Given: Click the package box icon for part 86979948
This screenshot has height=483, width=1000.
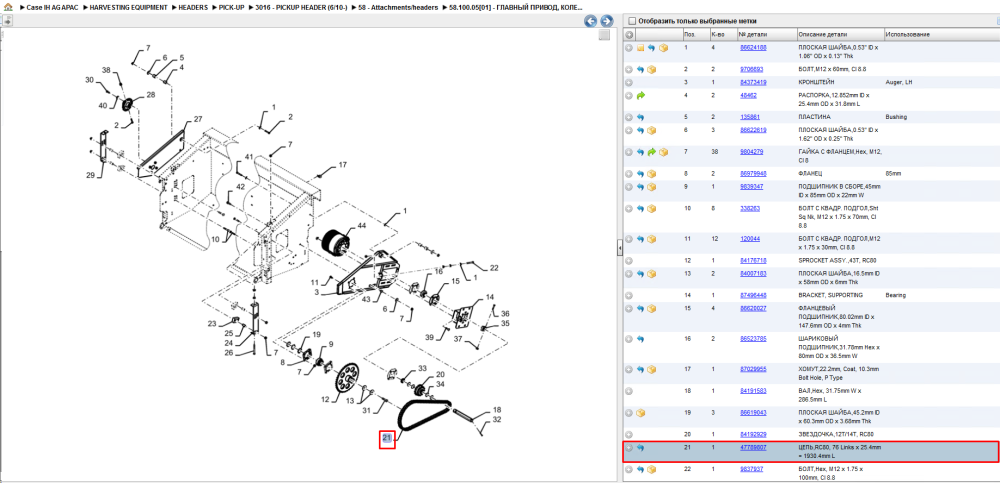Looking at the screenshot, I should tap(652, 174).
